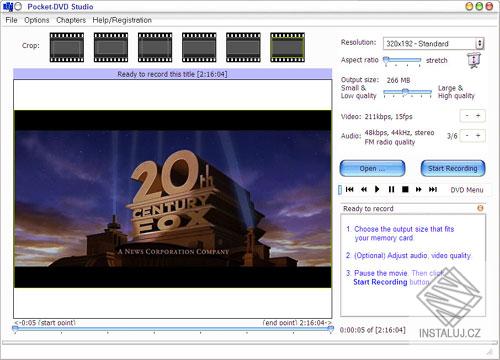Adjust the Aspect ratio slider
500x360 pixels.
(x=403, y=60)
